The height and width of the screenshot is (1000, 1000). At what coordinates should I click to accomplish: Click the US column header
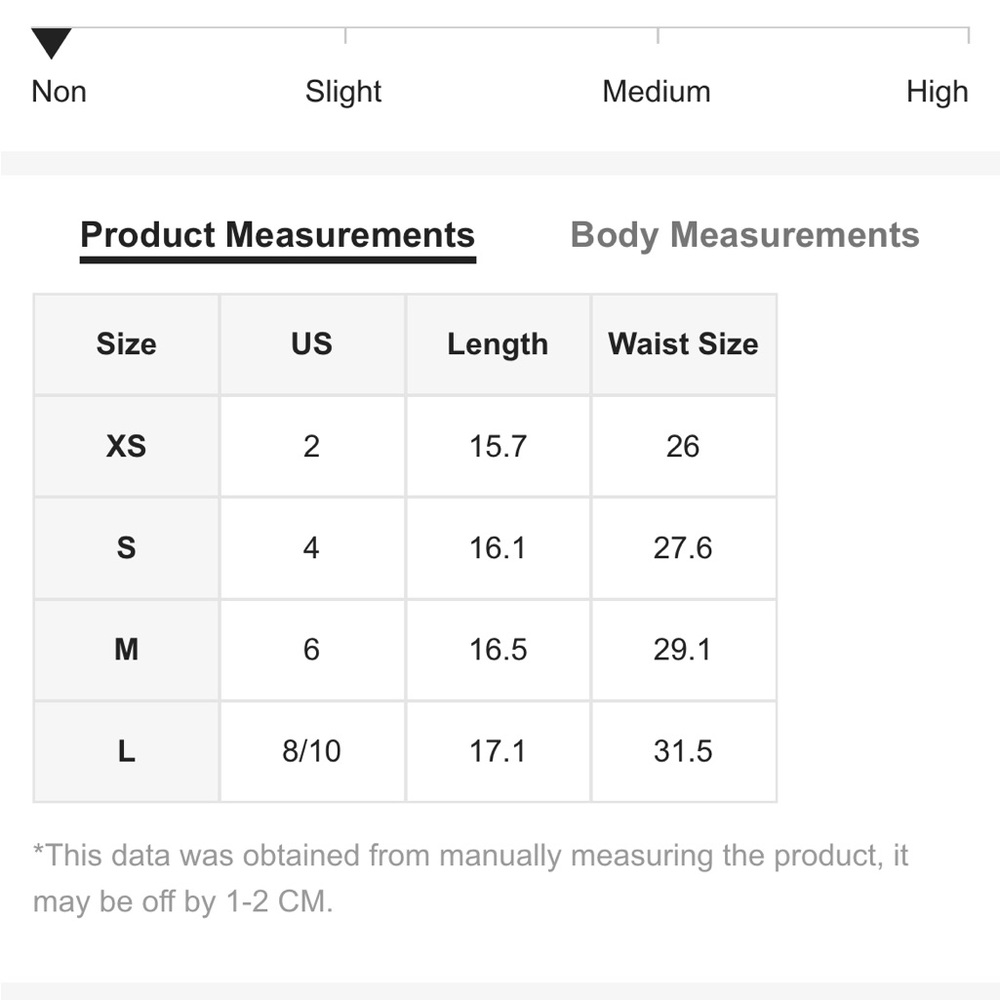[x=312, y=344]
